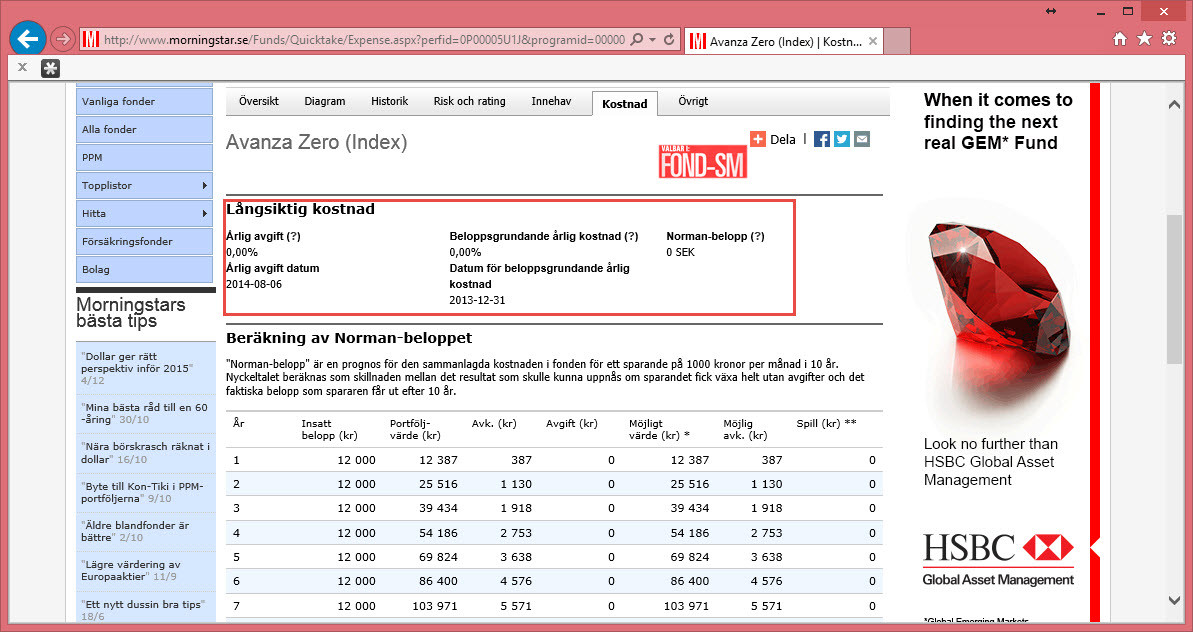Click the page's vertical scrollbar down arrow
The width and height of the screenshot is (1193, 632).
[1175, 600]
